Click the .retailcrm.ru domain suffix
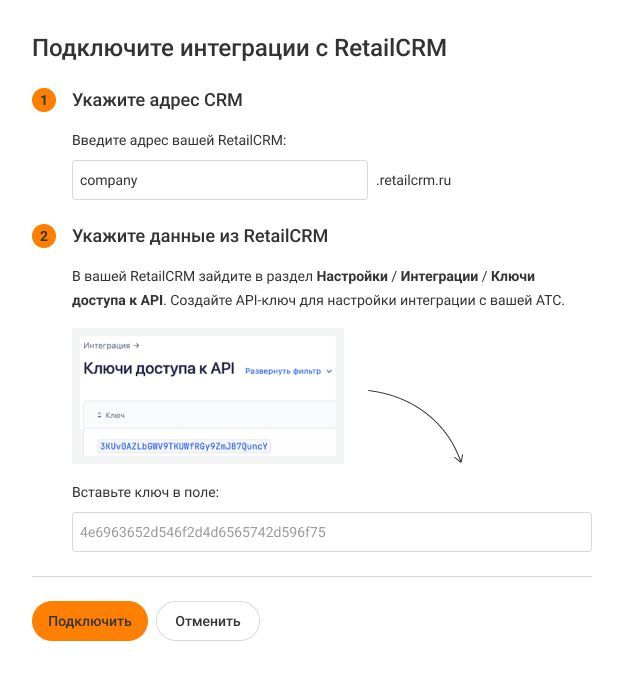Screen dimensions: 624x673 (414, 181)
